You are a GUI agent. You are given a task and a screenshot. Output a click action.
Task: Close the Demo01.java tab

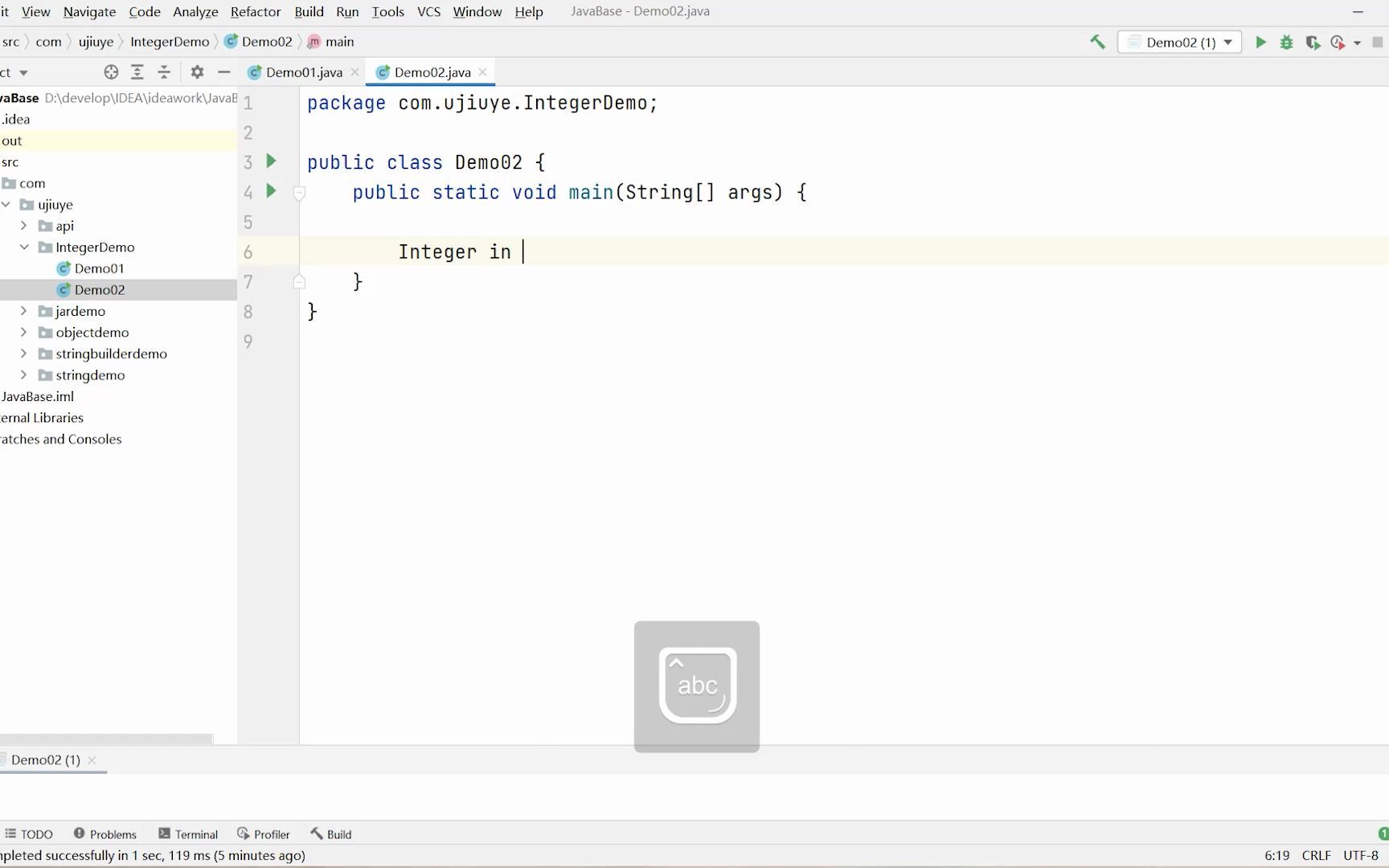click(354, 72)
